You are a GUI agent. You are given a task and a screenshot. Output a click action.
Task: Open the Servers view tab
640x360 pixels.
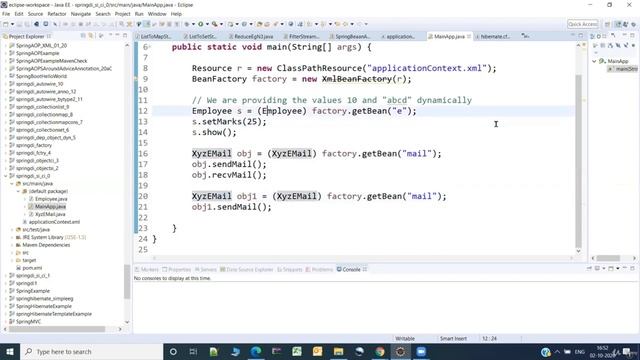tap(206, 269)
